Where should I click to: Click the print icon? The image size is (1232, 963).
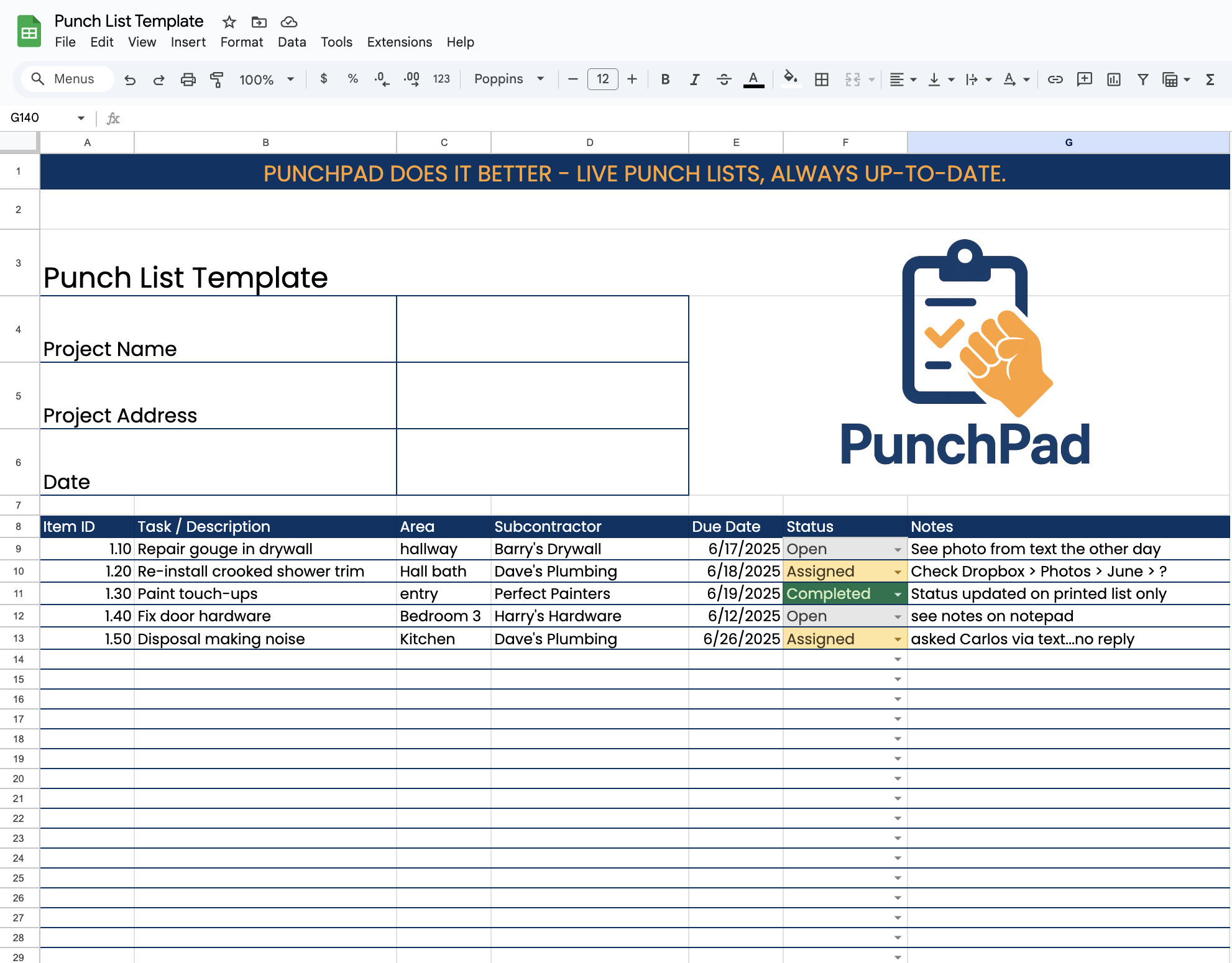click(188, 80)
